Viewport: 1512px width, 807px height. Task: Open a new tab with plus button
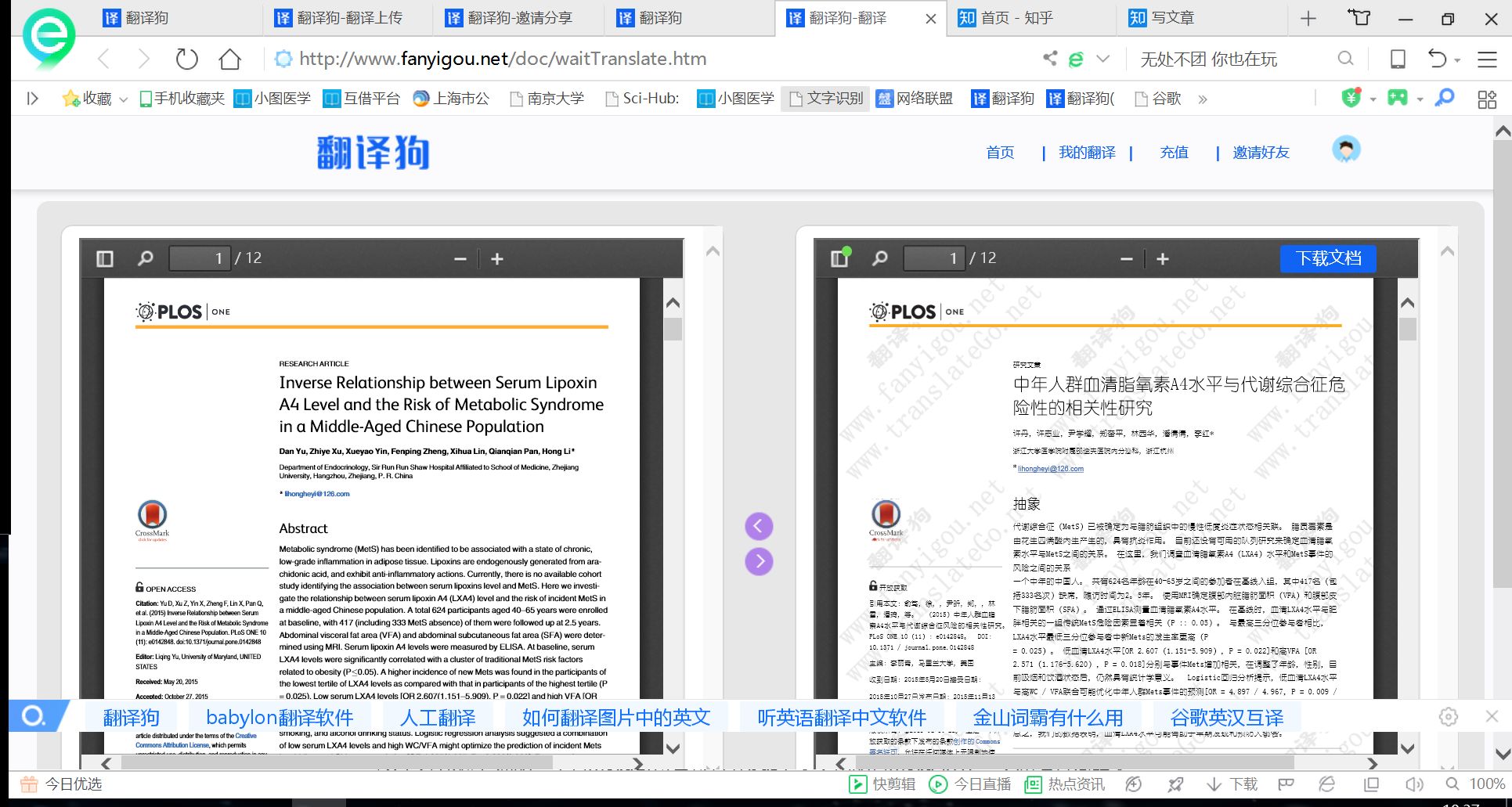tap(1308, 18)
